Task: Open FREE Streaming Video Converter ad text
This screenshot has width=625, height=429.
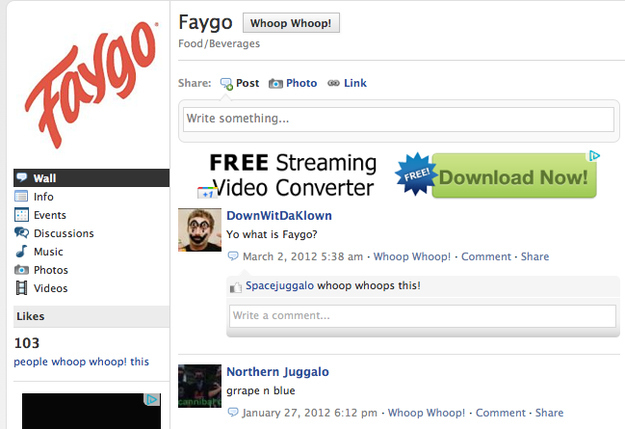Action: [293, 175]
